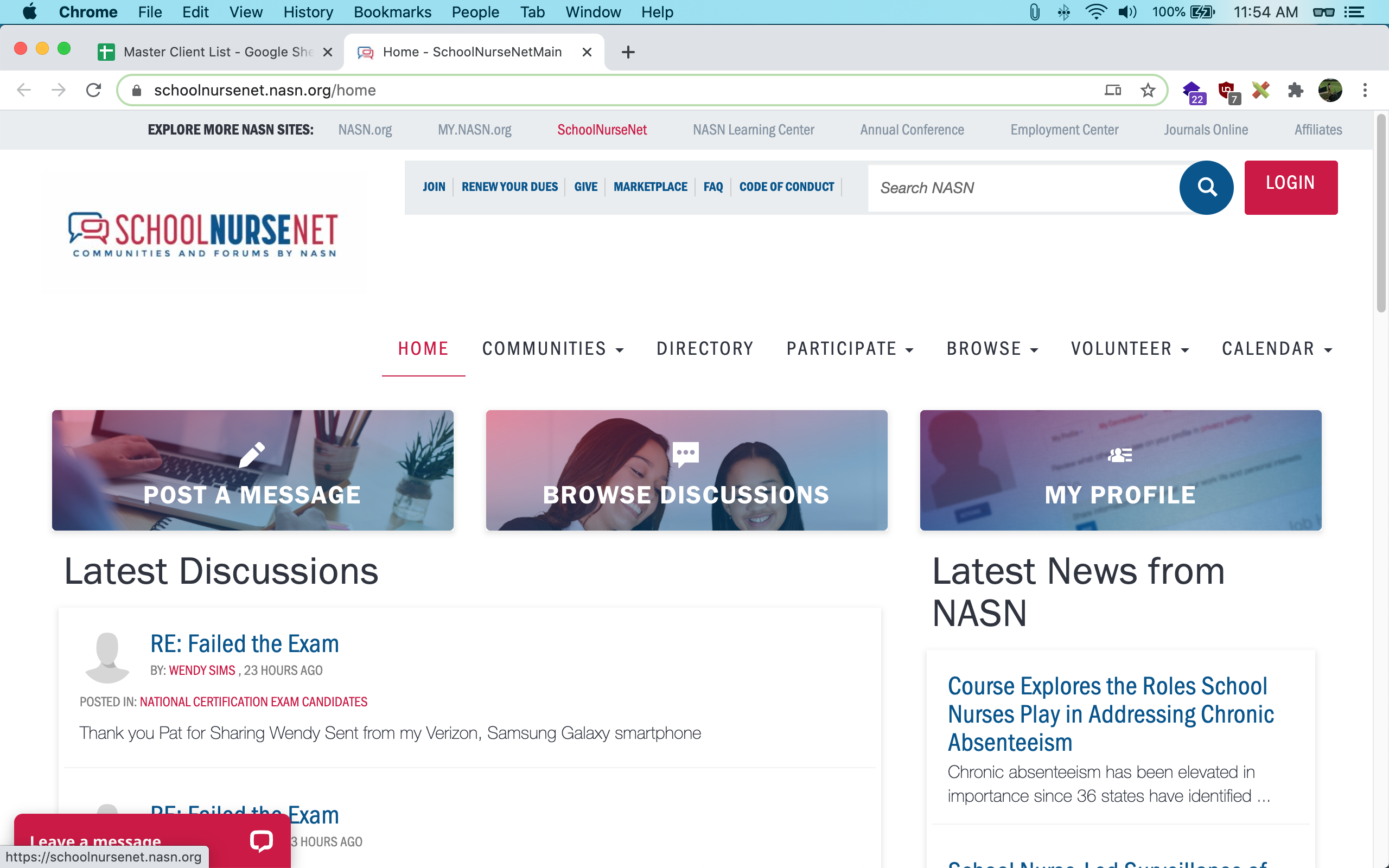Open Wendy Sims author link
The width and height of the screenshot is (1389, 868).
point(202,671)
